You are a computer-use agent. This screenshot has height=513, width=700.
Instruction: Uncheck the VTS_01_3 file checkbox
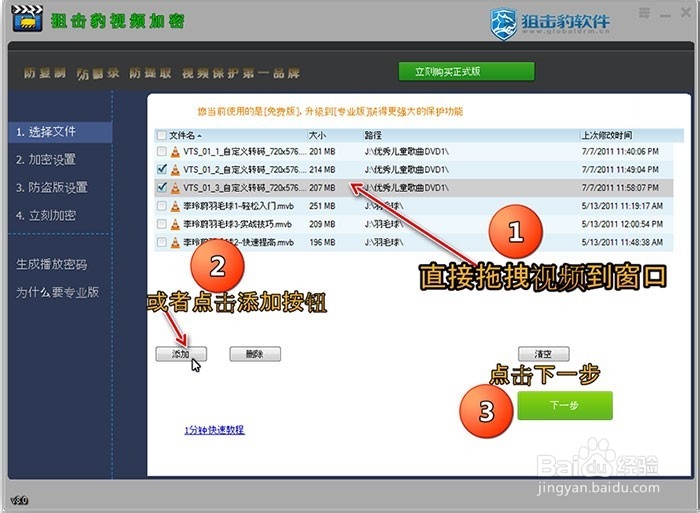[x=162, y=188]
